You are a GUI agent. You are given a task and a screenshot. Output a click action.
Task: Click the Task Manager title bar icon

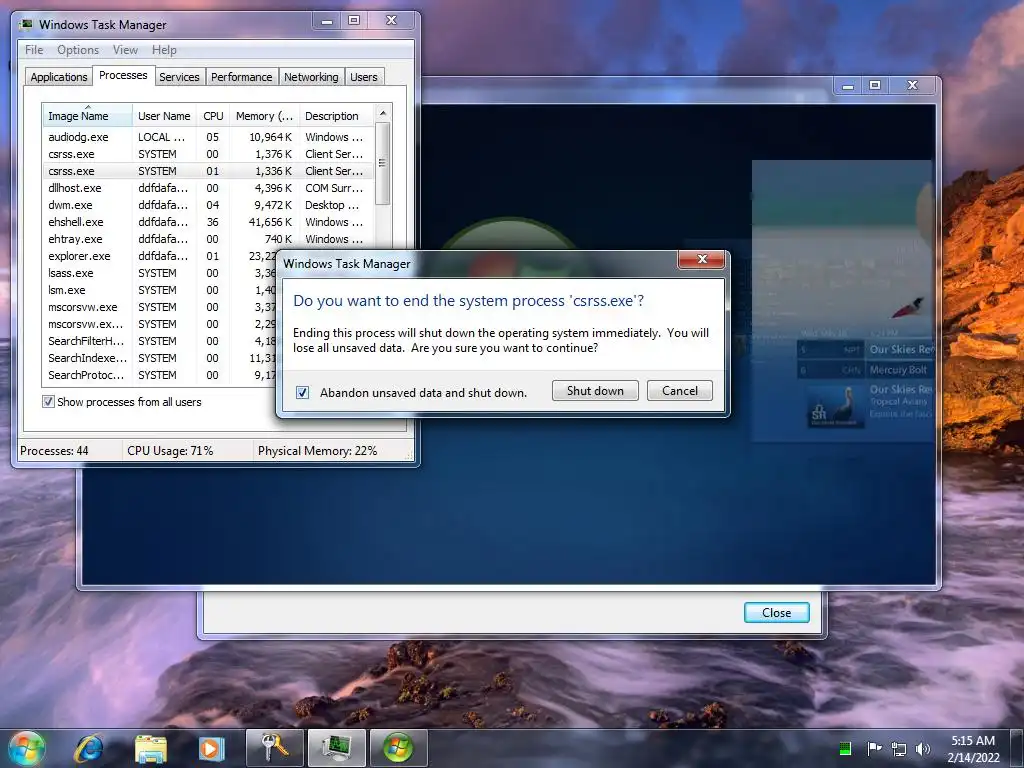[x=26, y=25]
